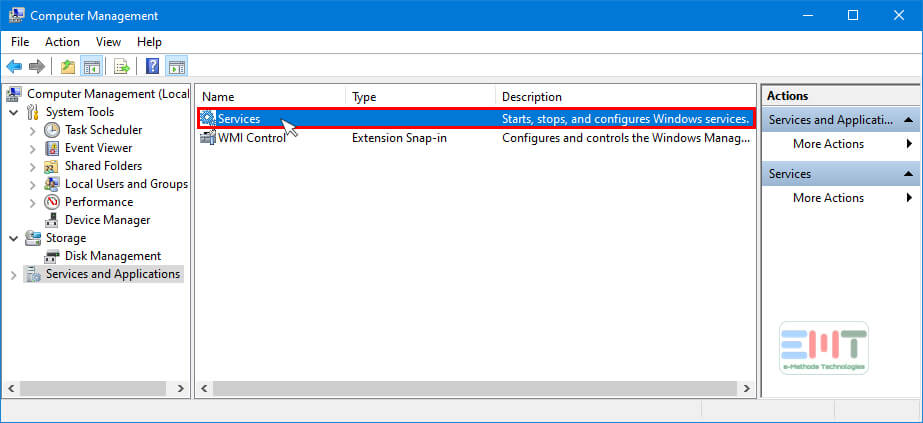
Task: Expand the Local Users and Groups node
Action: (x=32, y=184)
